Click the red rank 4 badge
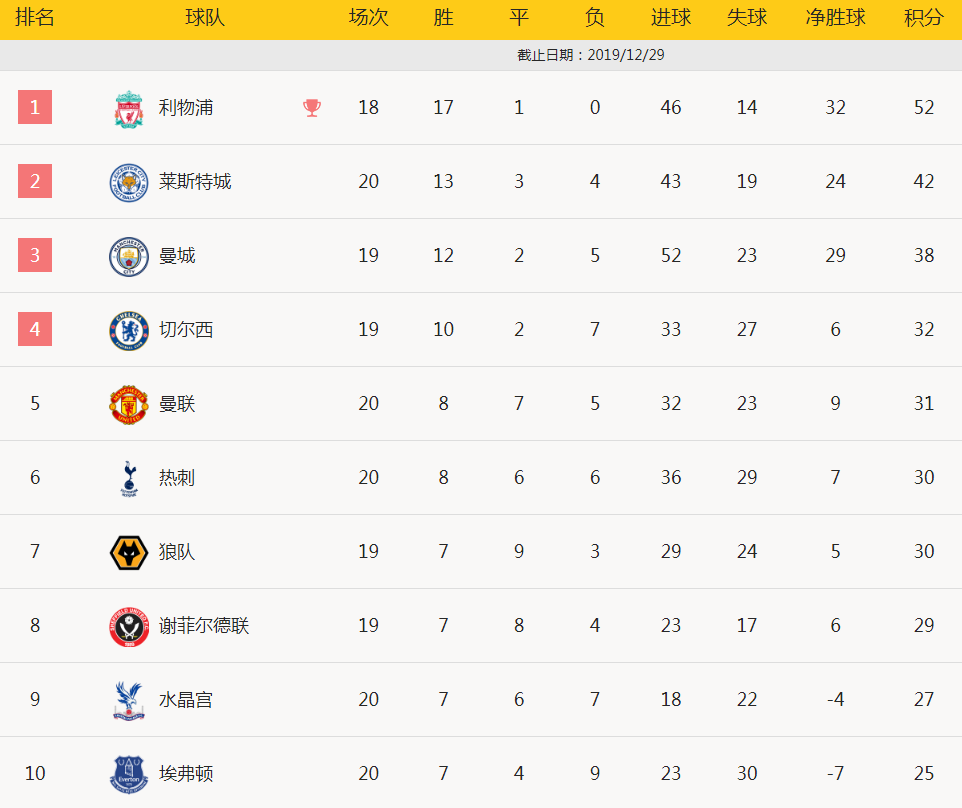Viewport: 962px width, 808px height. [35, 329]
